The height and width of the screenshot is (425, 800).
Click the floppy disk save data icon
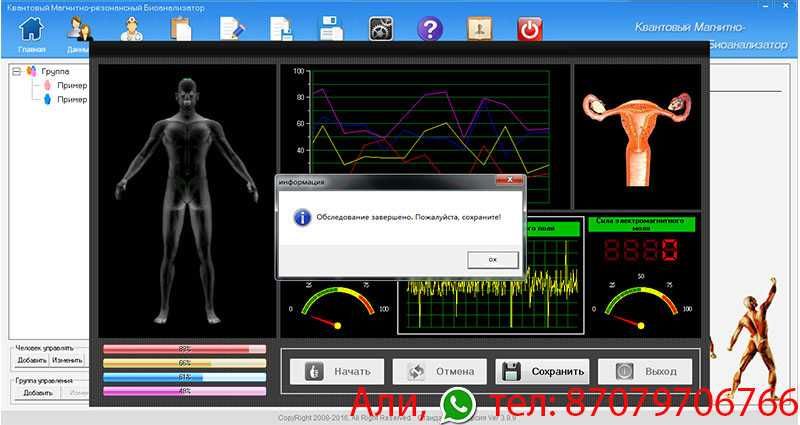(x=331, y=29)
